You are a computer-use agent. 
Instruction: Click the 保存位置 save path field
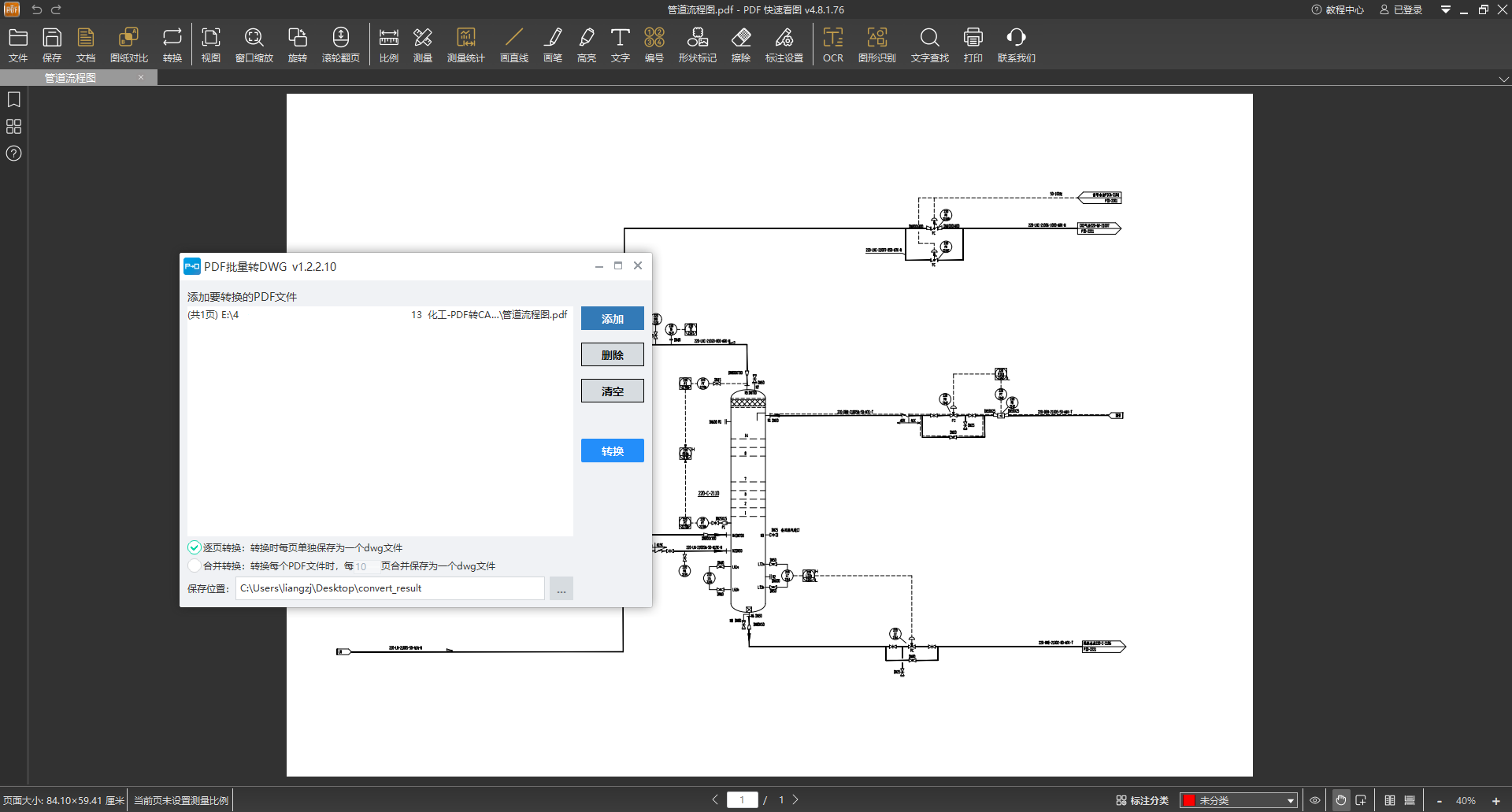(x=390, y=588)
